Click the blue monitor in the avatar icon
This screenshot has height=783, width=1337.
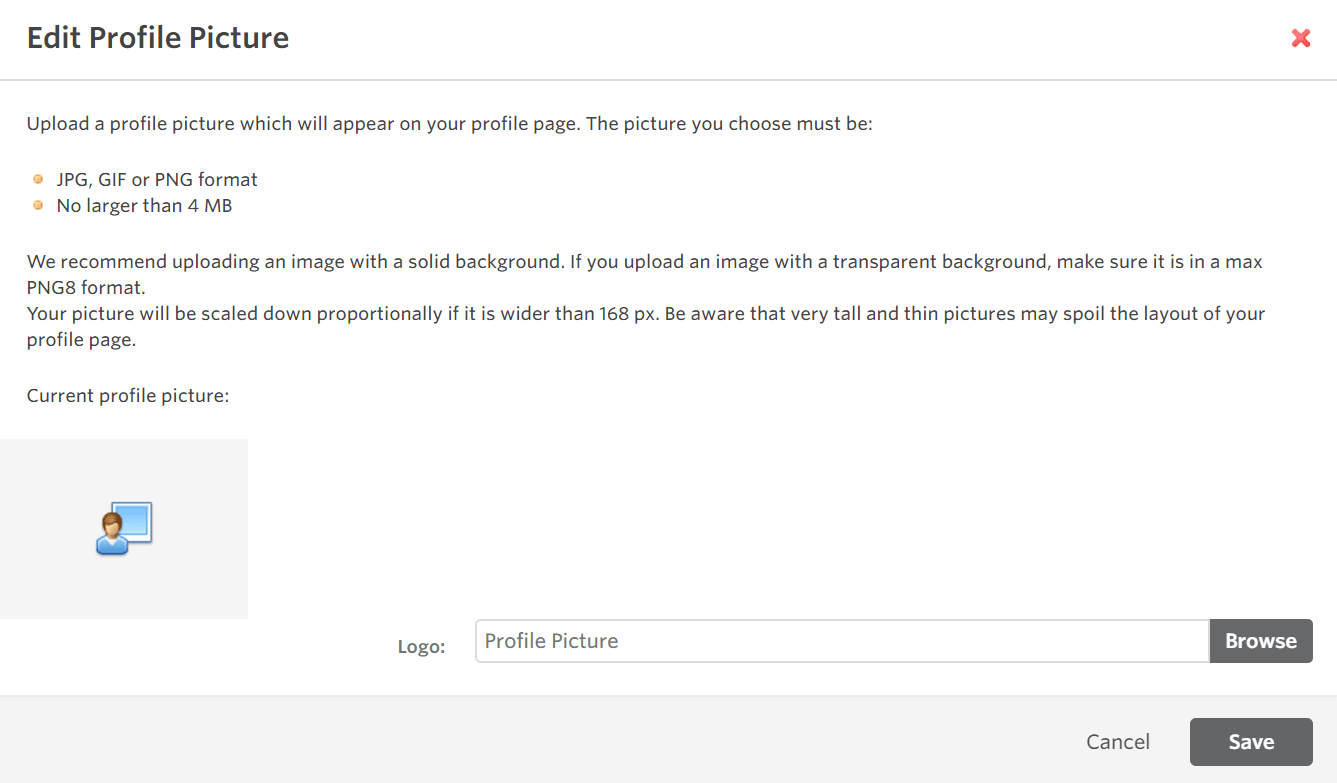[x=136, y=520]
